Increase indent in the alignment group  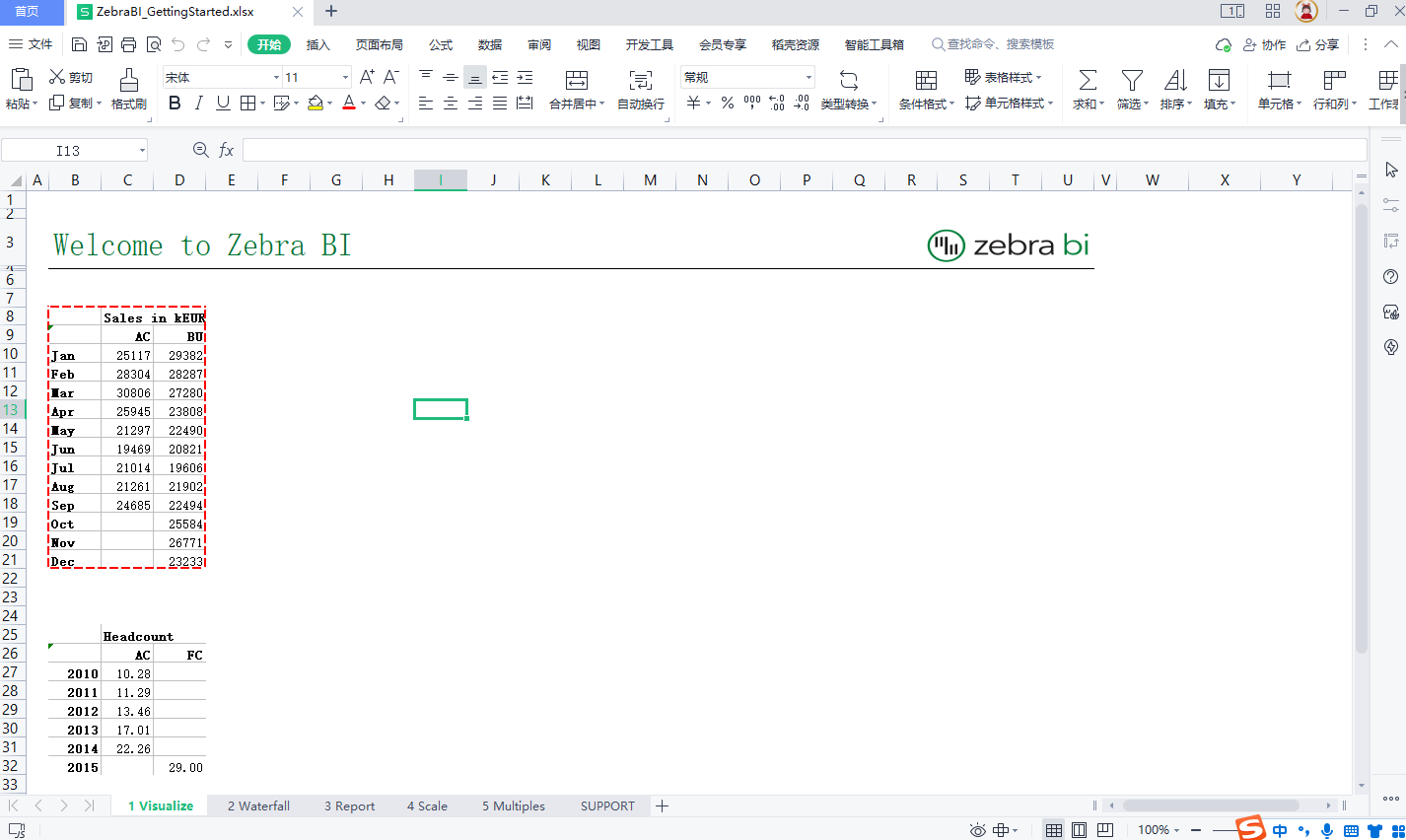(525, 77)
